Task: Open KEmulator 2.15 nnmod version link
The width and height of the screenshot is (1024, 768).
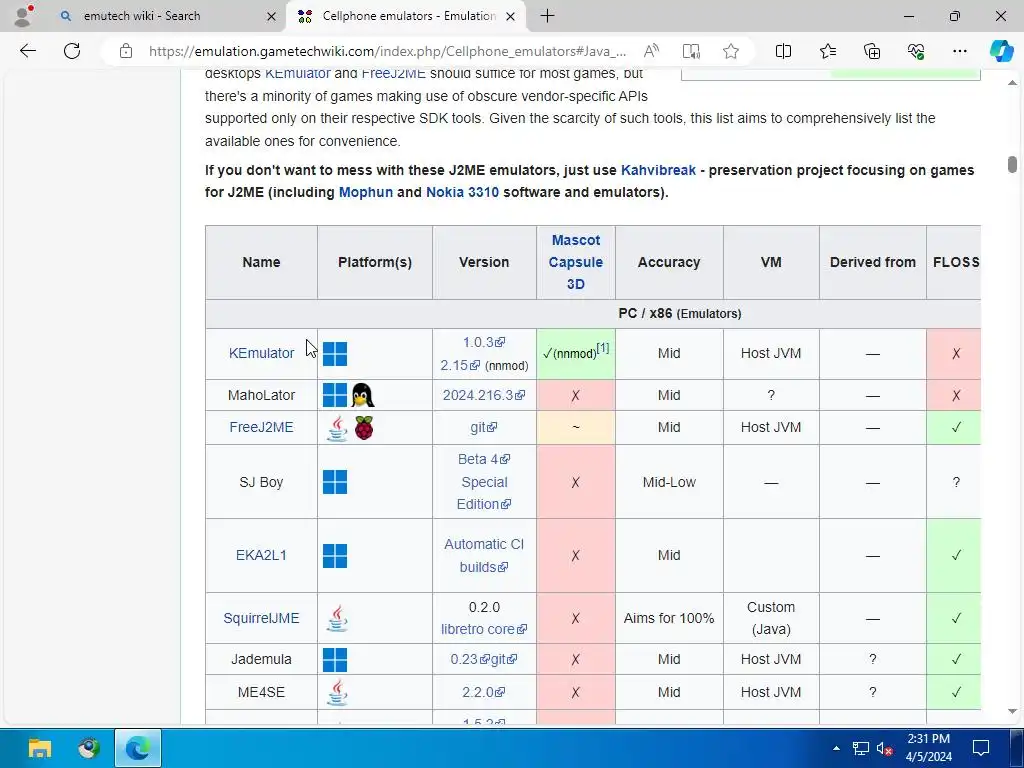Action: 460,365
